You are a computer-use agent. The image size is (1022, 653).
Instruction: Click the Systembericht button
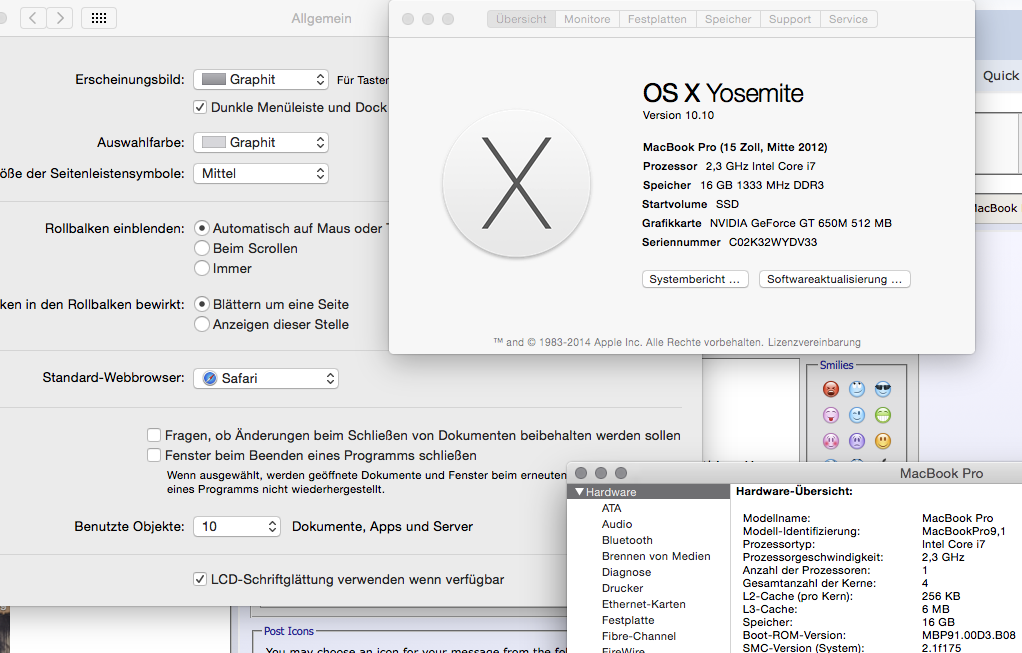point(695,279)
